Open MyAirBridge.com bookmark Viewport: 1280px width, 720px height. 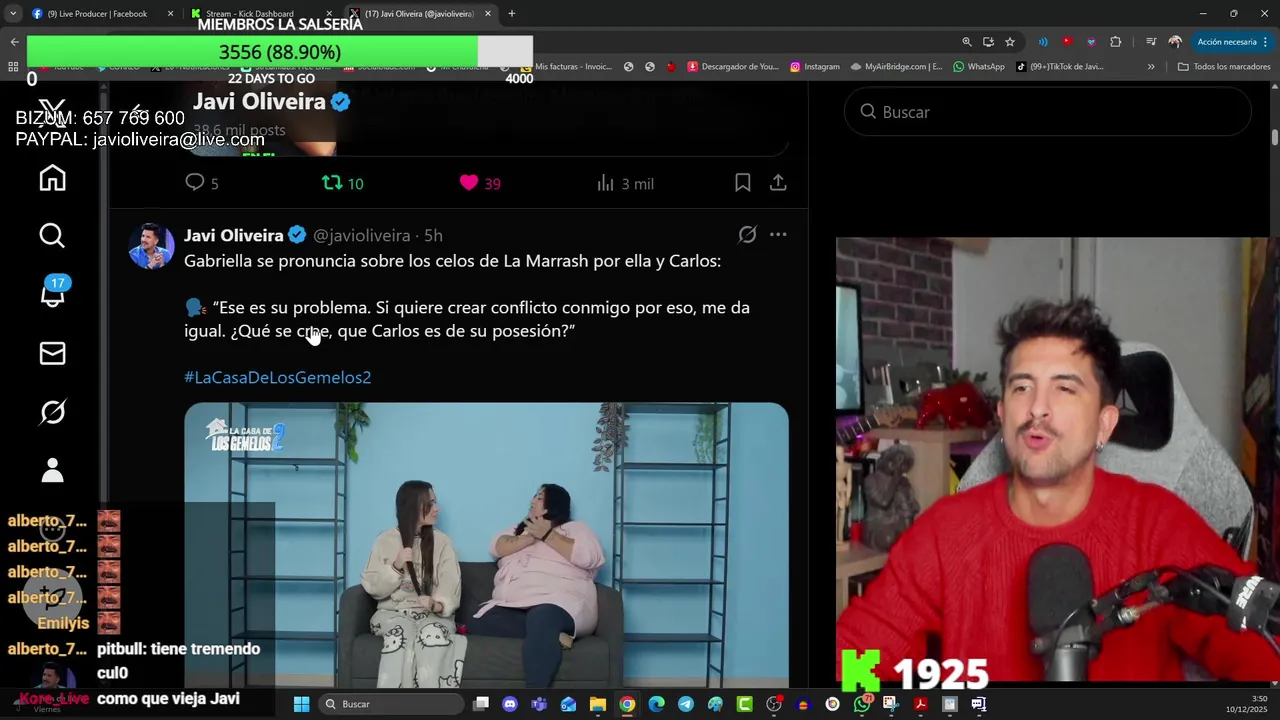(x=896, y=67)
